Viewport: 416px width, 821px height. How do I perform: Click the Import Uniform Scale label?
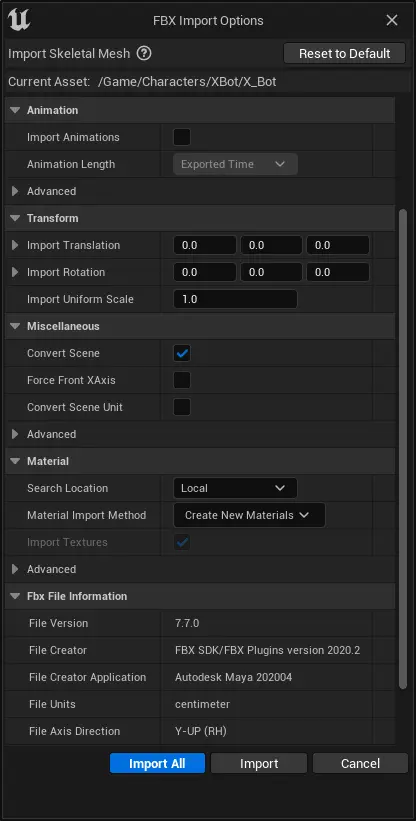coord(80,299)
